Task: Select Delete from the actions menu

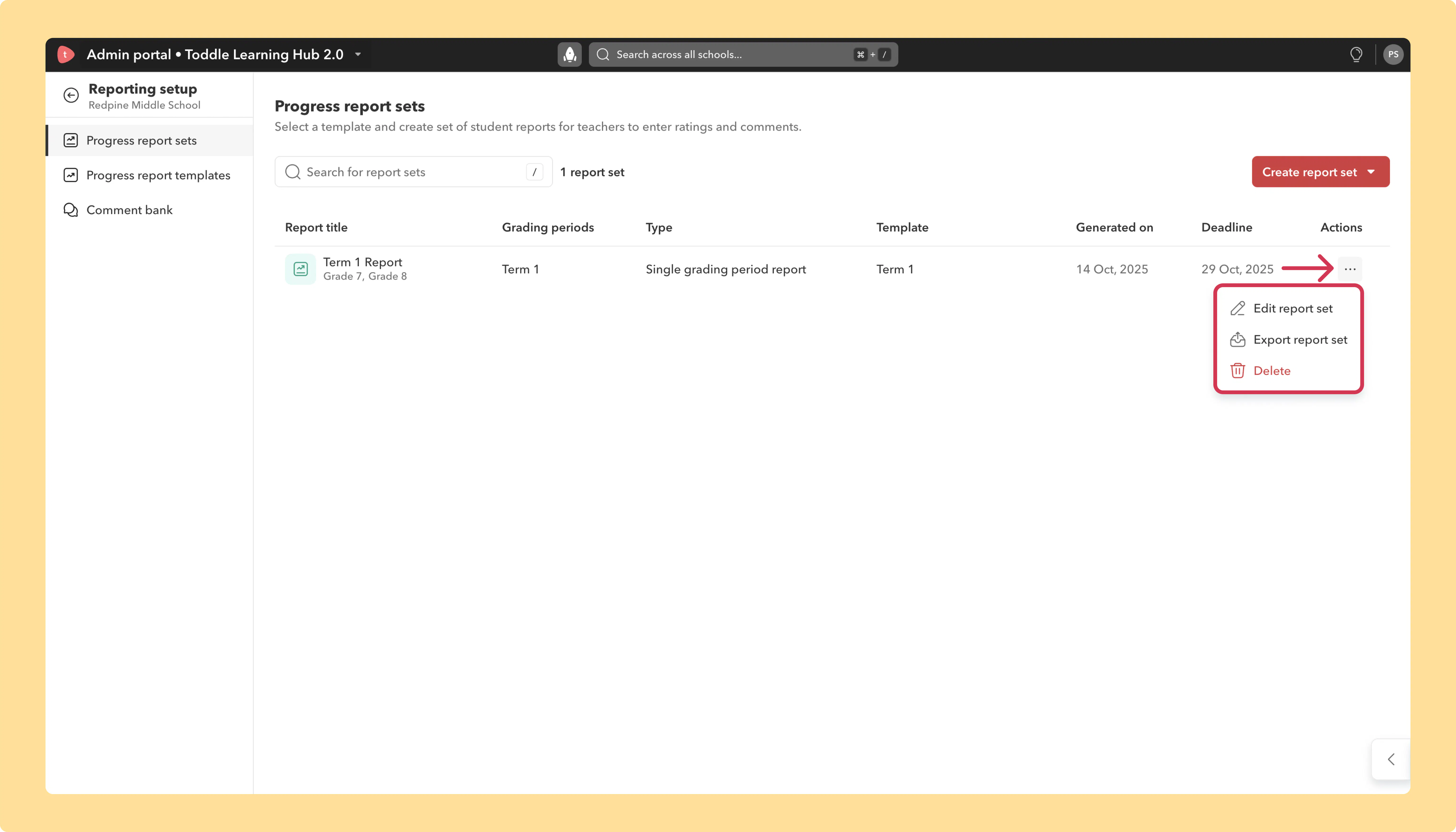Action: [x=1288, y=371]
